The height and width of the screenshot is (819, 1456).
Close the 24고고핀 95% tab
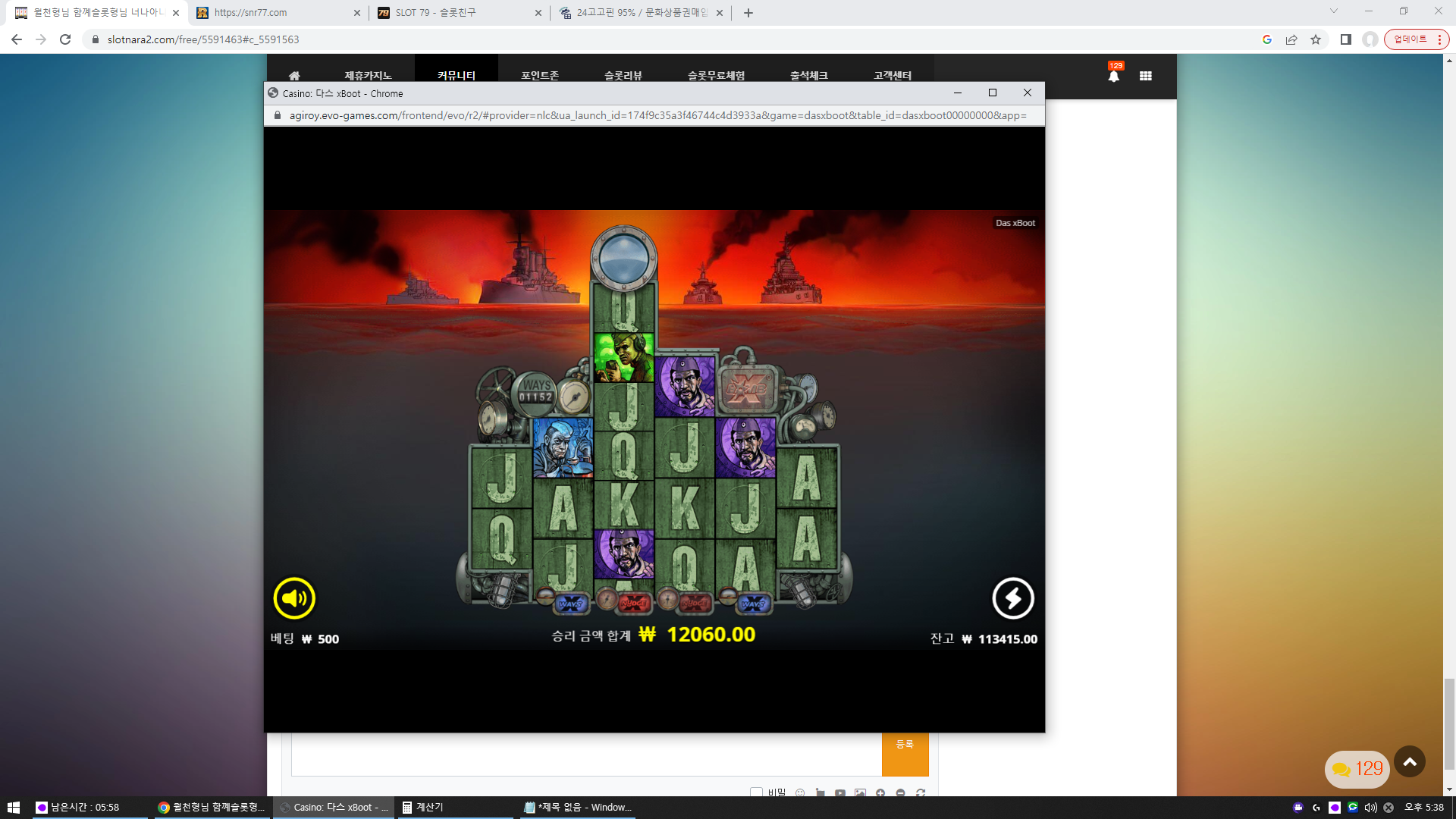click(720, 13)
